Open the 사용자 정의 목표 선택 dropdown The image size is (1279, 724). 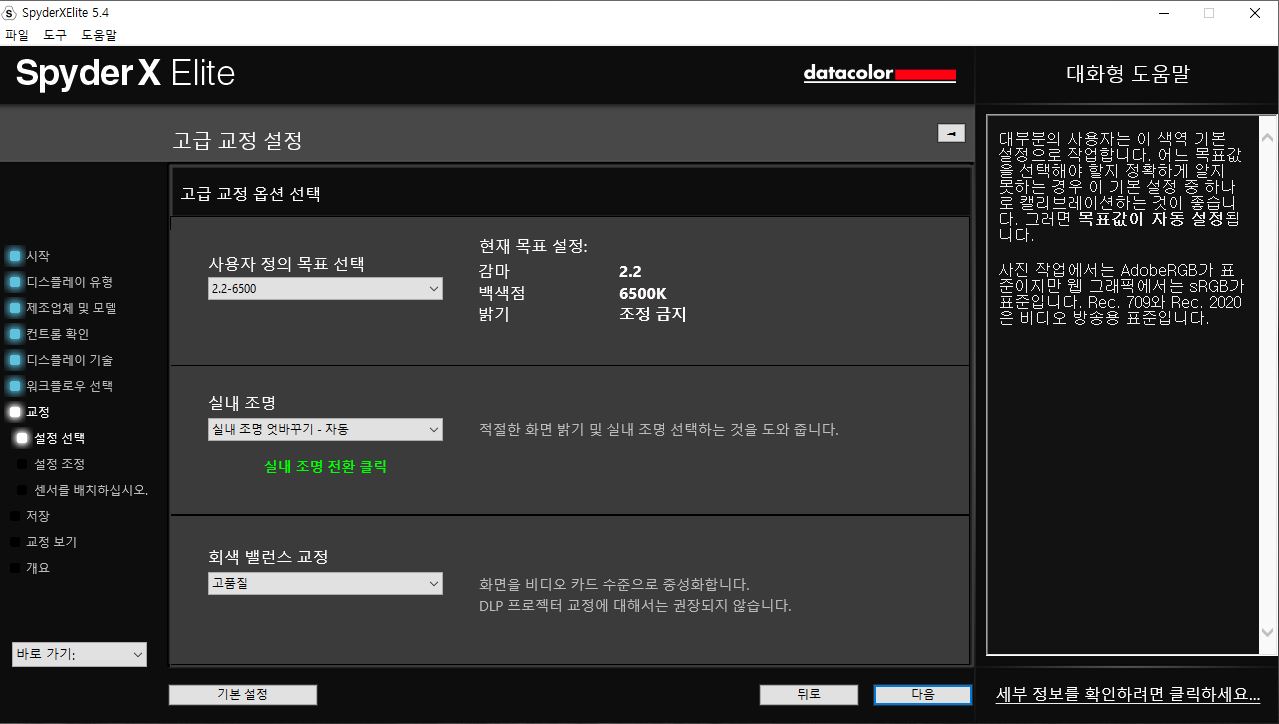point(325,289)
